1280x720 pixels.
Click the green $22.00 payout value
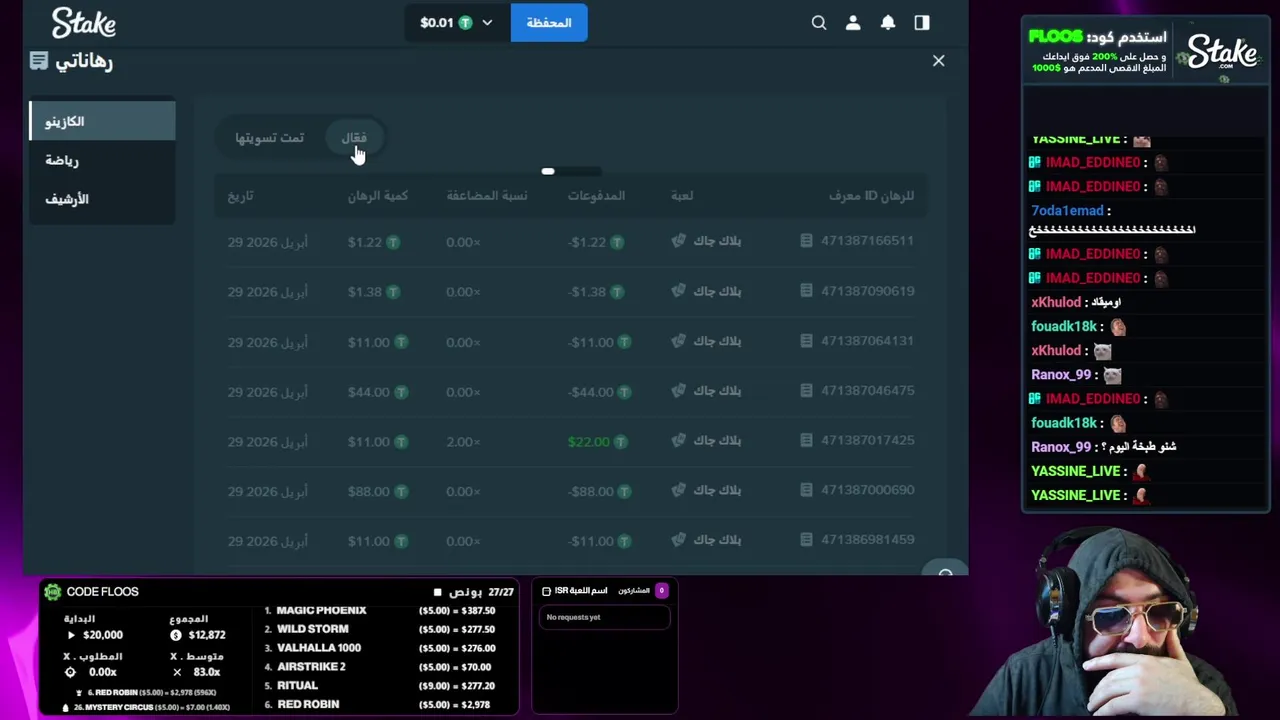(588, 442)
